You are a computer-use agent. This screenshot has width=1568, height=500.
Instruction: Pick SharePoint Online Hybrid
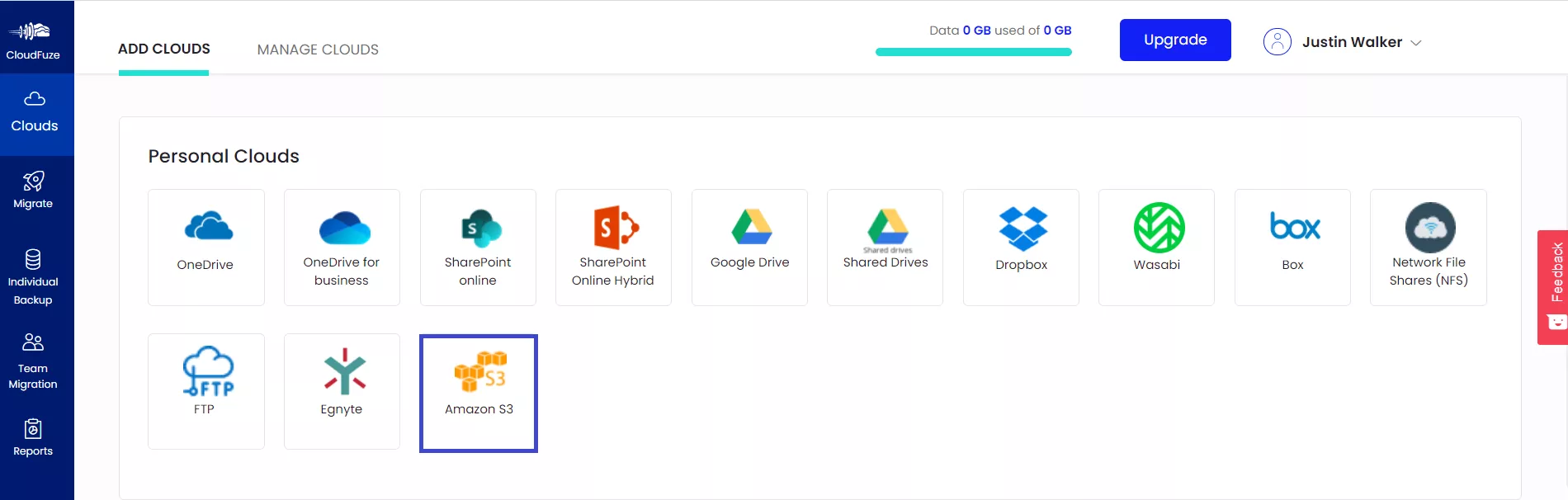click(x=613, y=248)
